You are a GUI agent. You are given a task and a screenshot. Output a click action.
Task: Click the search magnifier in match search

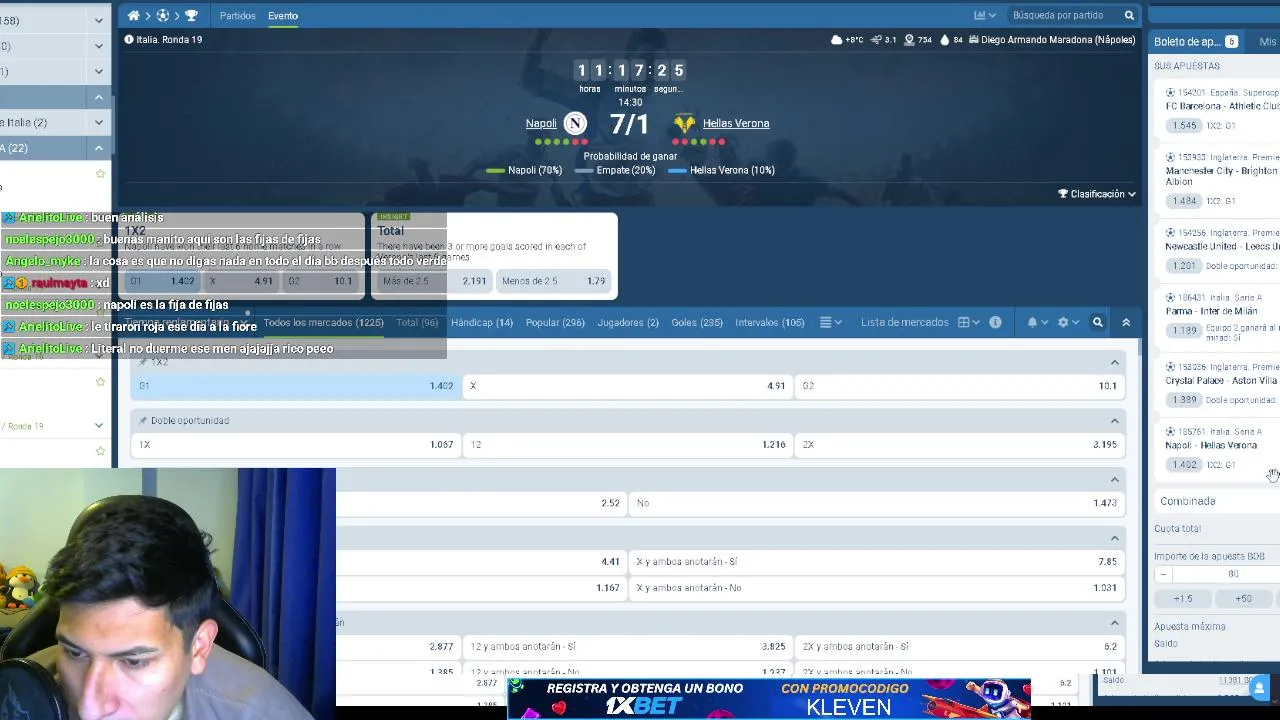tap(1129, 16)
